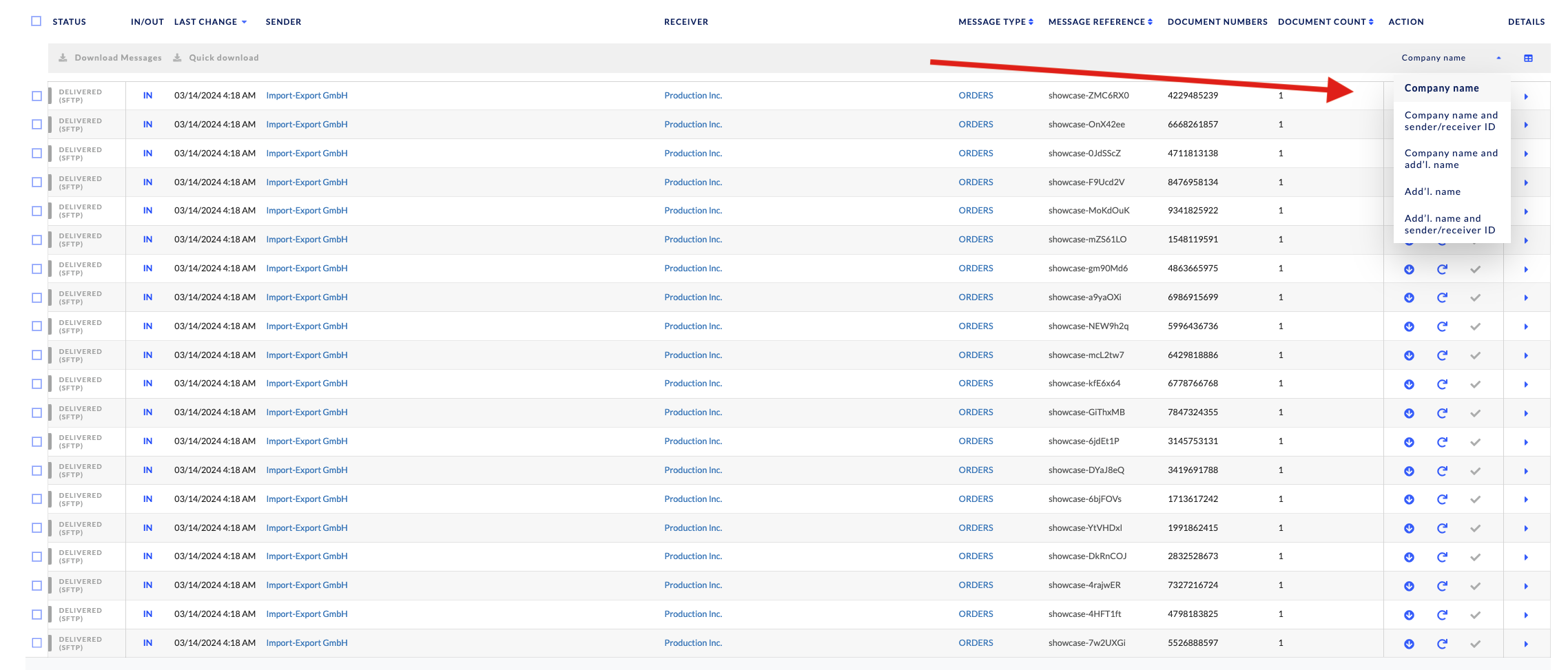Click the checkmark icon in the showcase-GiThxMB row

tap(1475, 413)
